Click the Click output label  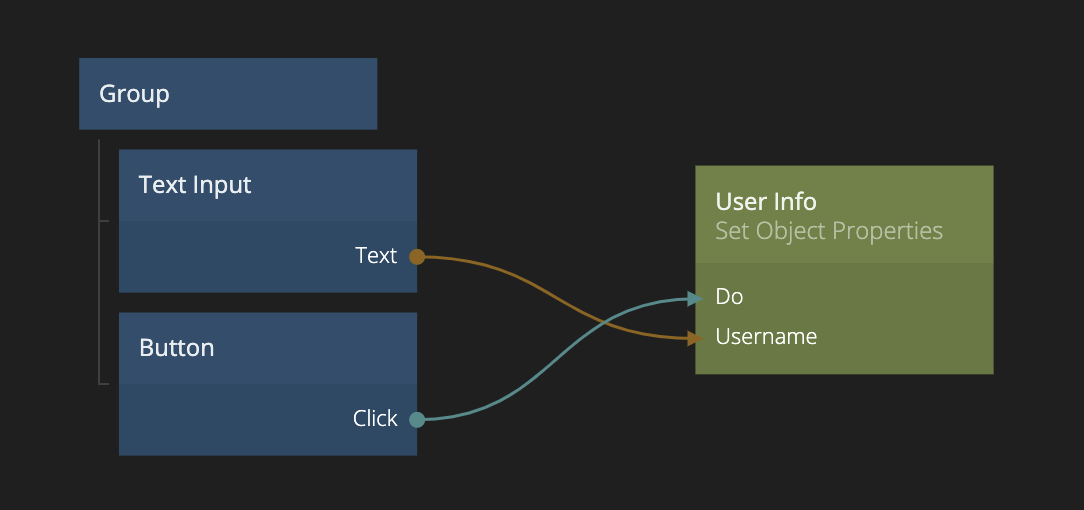click(375, 419)
